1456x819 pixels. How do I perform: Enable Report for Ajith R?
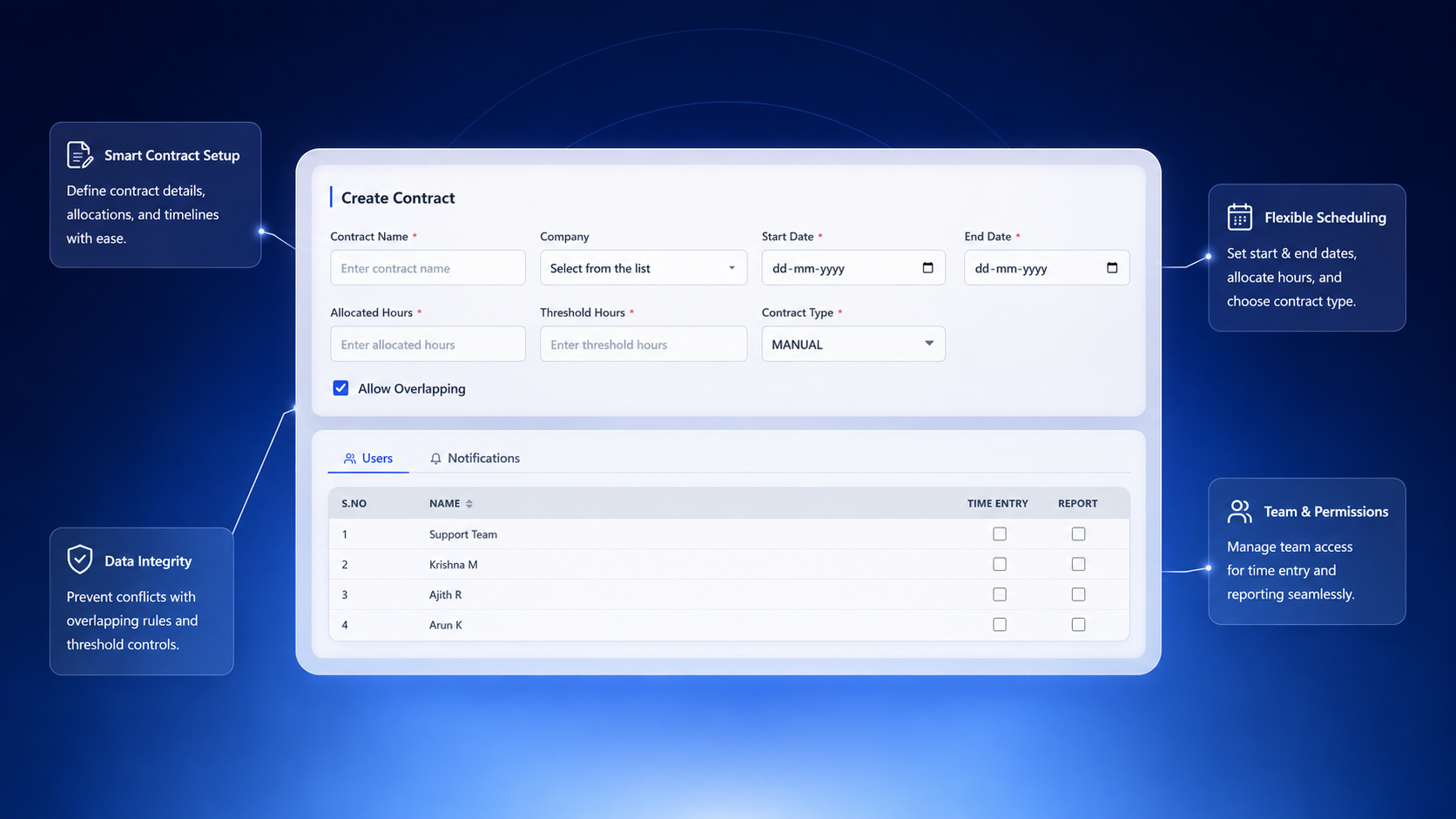click(1078, 594)
